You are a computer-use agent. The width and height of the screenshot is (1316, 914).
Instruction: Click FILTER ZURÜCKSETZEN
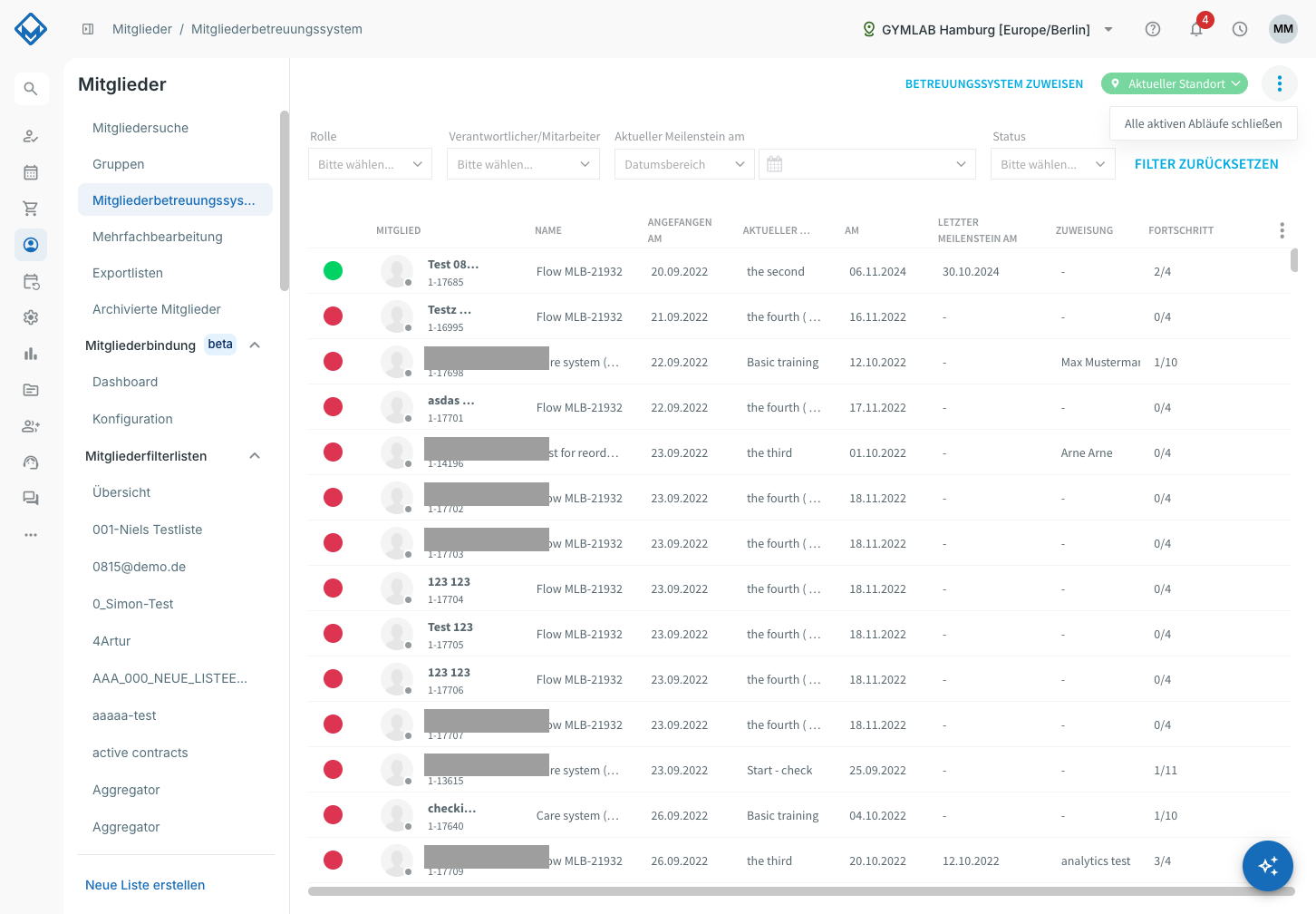(x=1206, y=164)
